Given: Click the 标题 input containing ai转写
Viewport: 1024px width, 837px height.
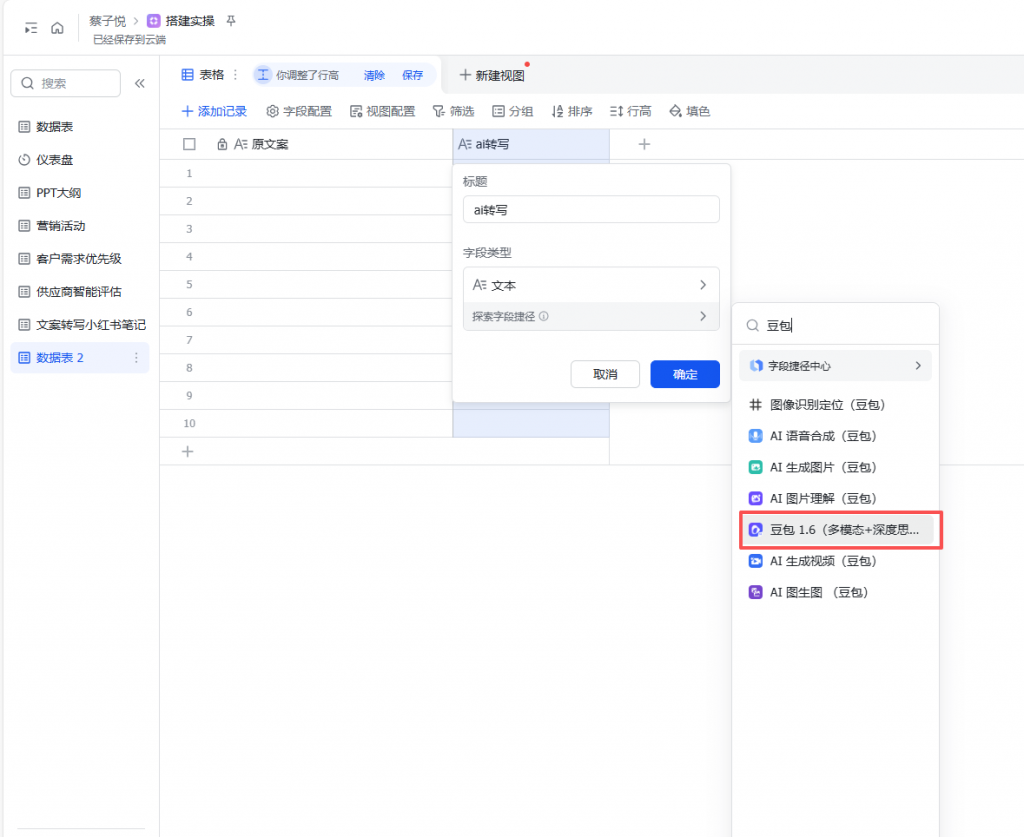Looking at the screenshot, I should click(591, 210).
